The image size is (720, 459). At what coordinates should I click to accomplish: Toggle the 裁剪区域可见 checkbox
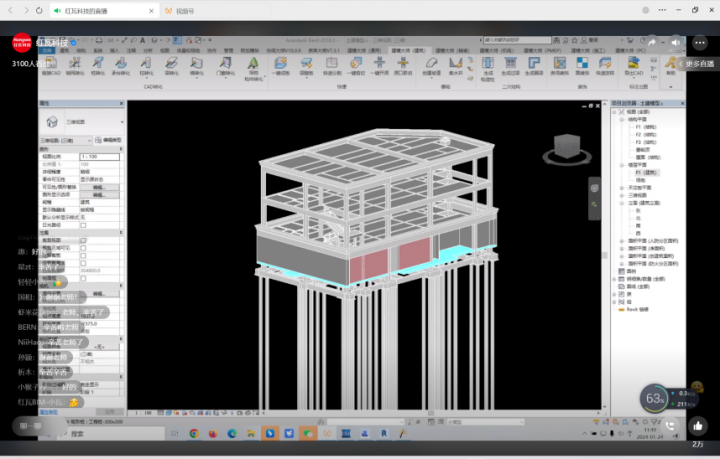84,248
